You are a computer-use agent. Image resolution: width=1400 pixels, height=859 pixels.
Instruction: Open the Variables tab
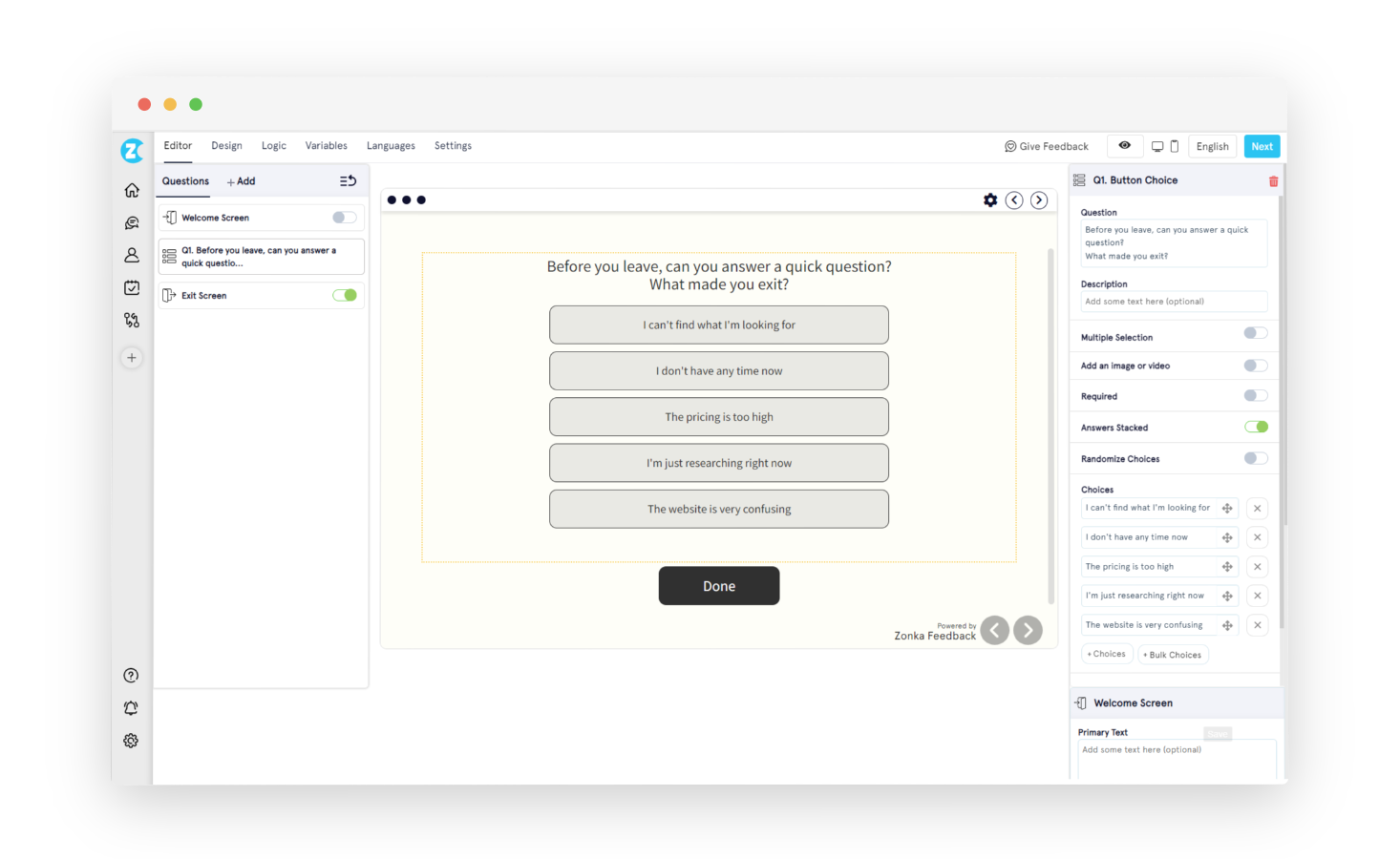click(x=326, y=146)
